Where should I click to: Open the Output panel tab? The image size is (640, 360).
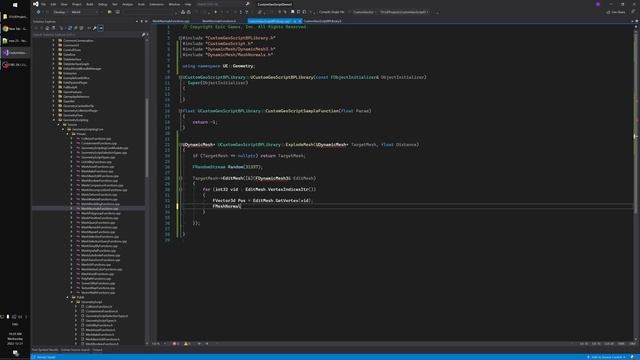pos(97,350)
